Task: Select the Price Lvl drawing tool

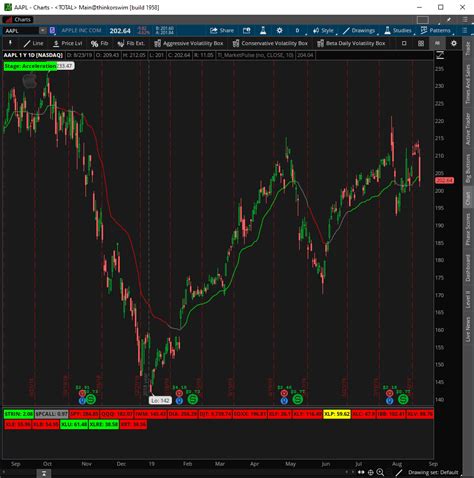Action: click(x=68, y=43)
